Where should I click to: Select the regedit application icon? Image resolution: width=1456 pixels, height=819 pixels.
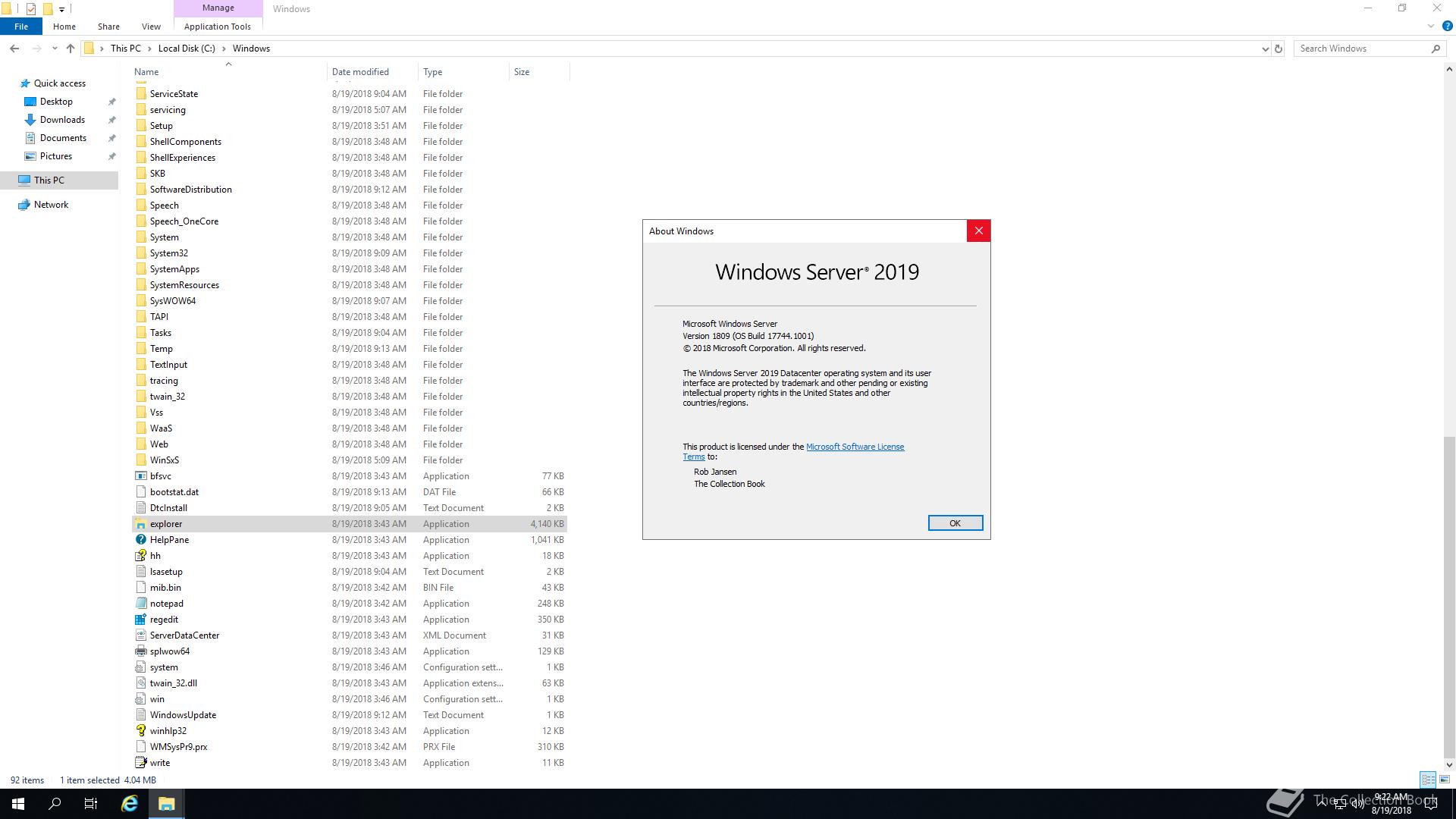[x=140, y=620]
